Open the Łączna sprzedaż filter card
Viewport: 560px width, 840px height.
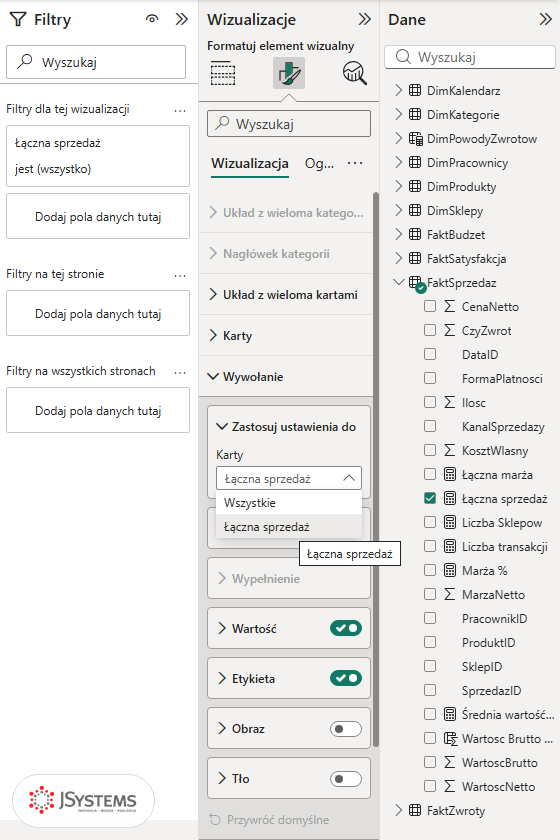pyautogui.click(x=98, y=156)
